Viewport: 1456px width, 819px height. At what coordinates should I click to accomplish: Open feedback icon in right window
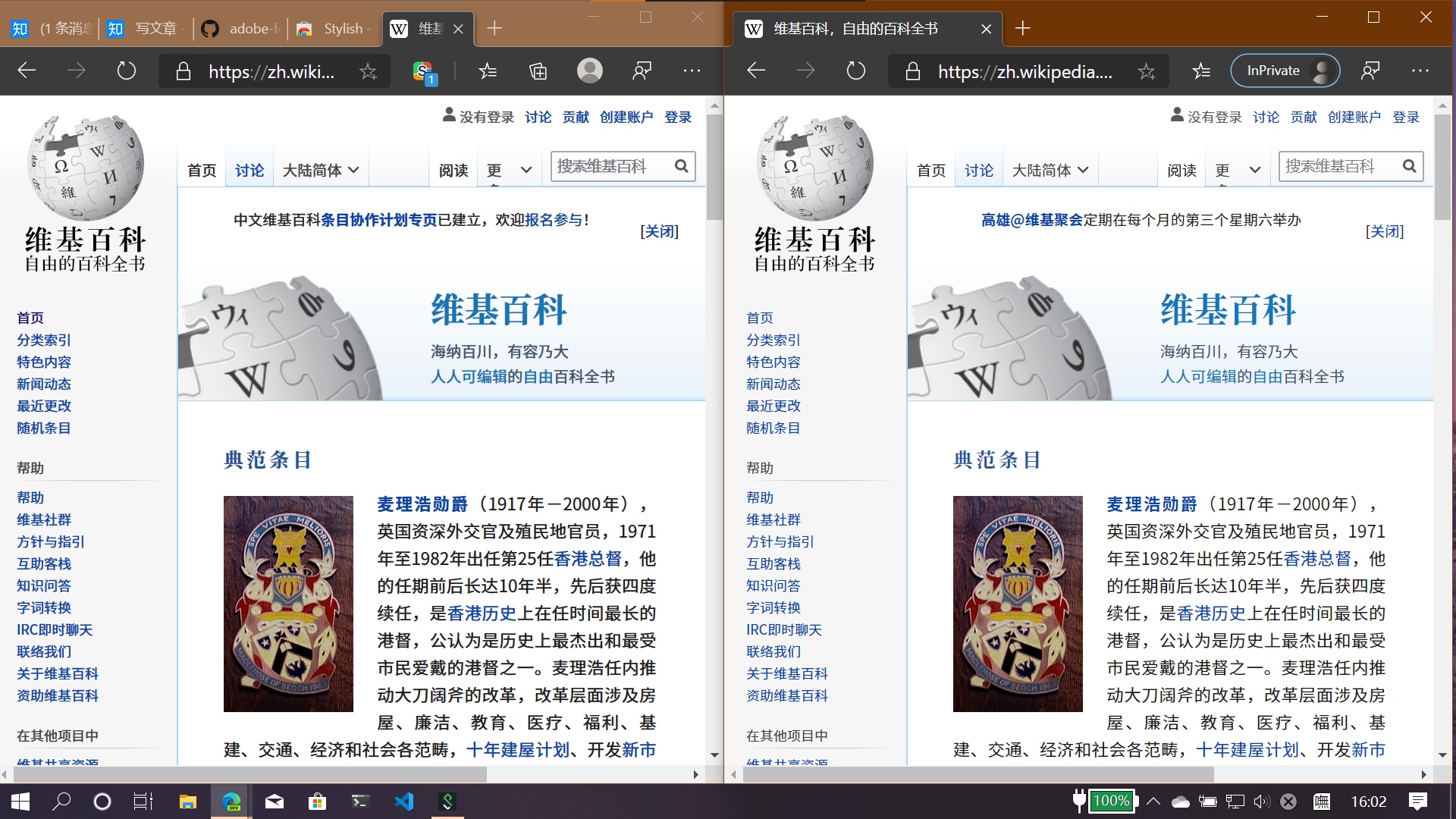coord(1370,71)
